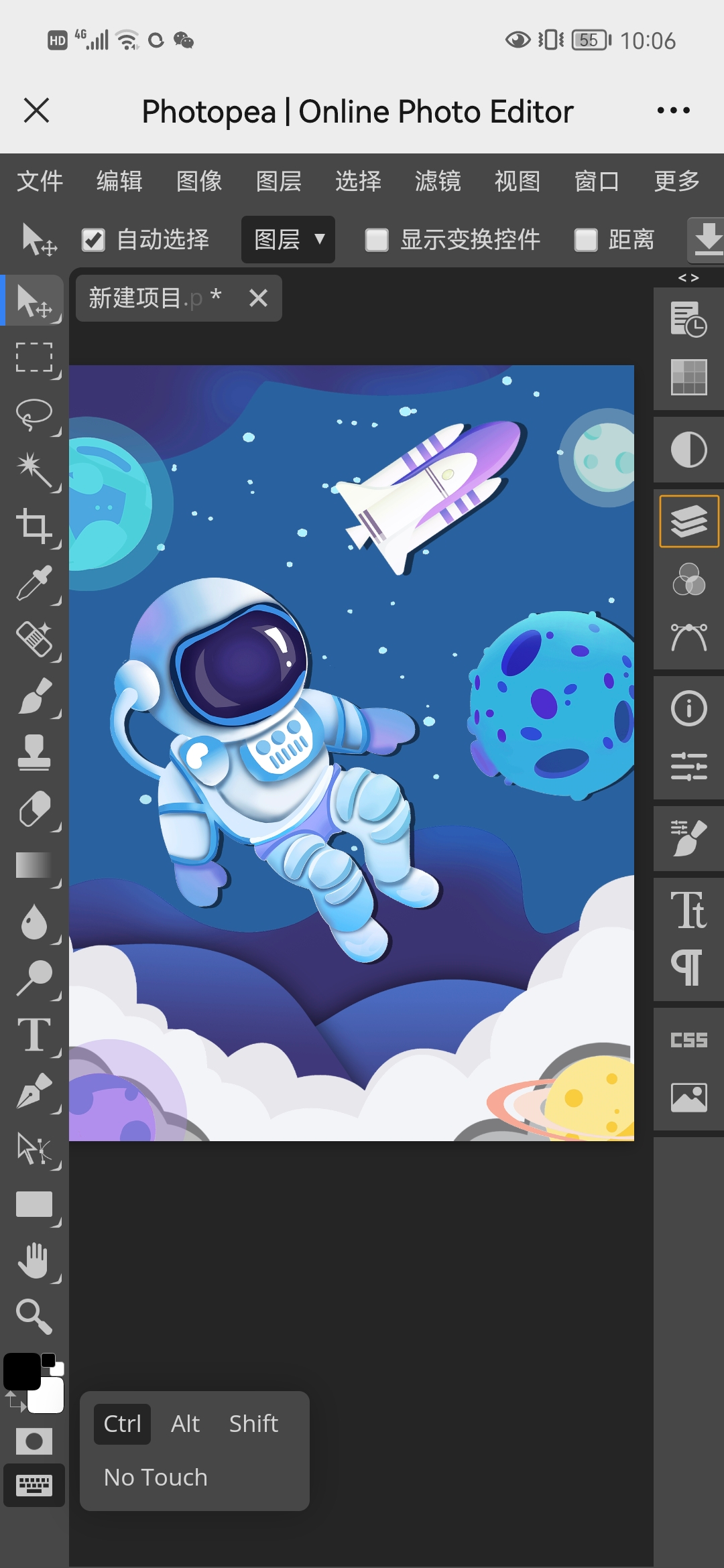This screenshot has width=724, height=1568.
Task: Select the Eraser tool
Action: pos(34,809)
